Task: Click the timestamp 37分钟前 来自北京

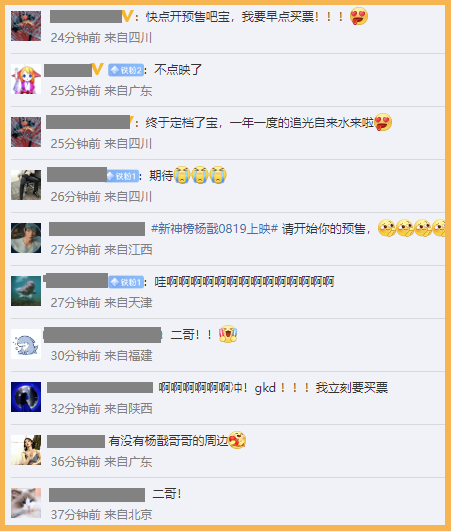Action: point(101,515)
